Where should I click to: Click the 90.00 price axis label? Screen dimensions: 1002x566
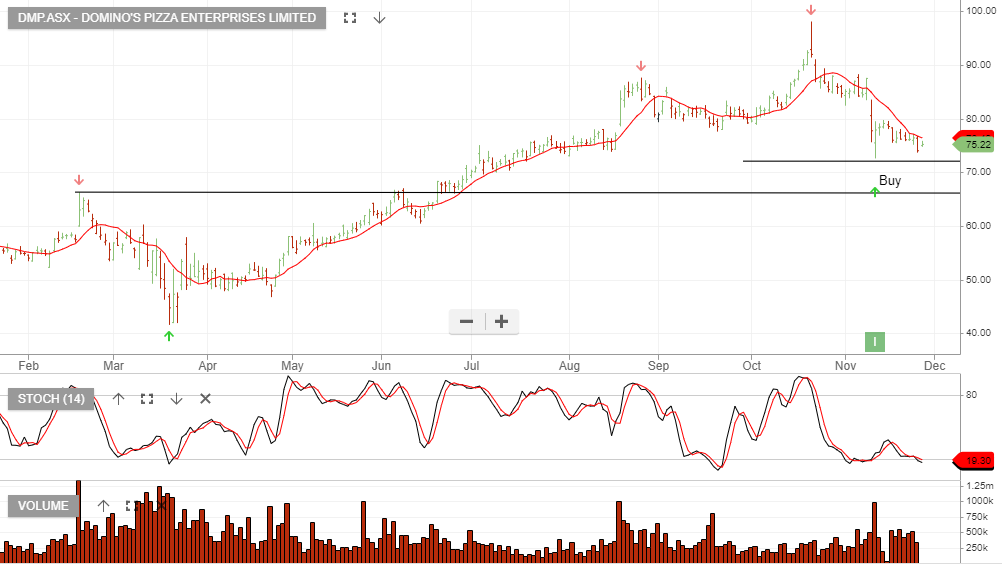pyautogui.click(x=978, y=65)
